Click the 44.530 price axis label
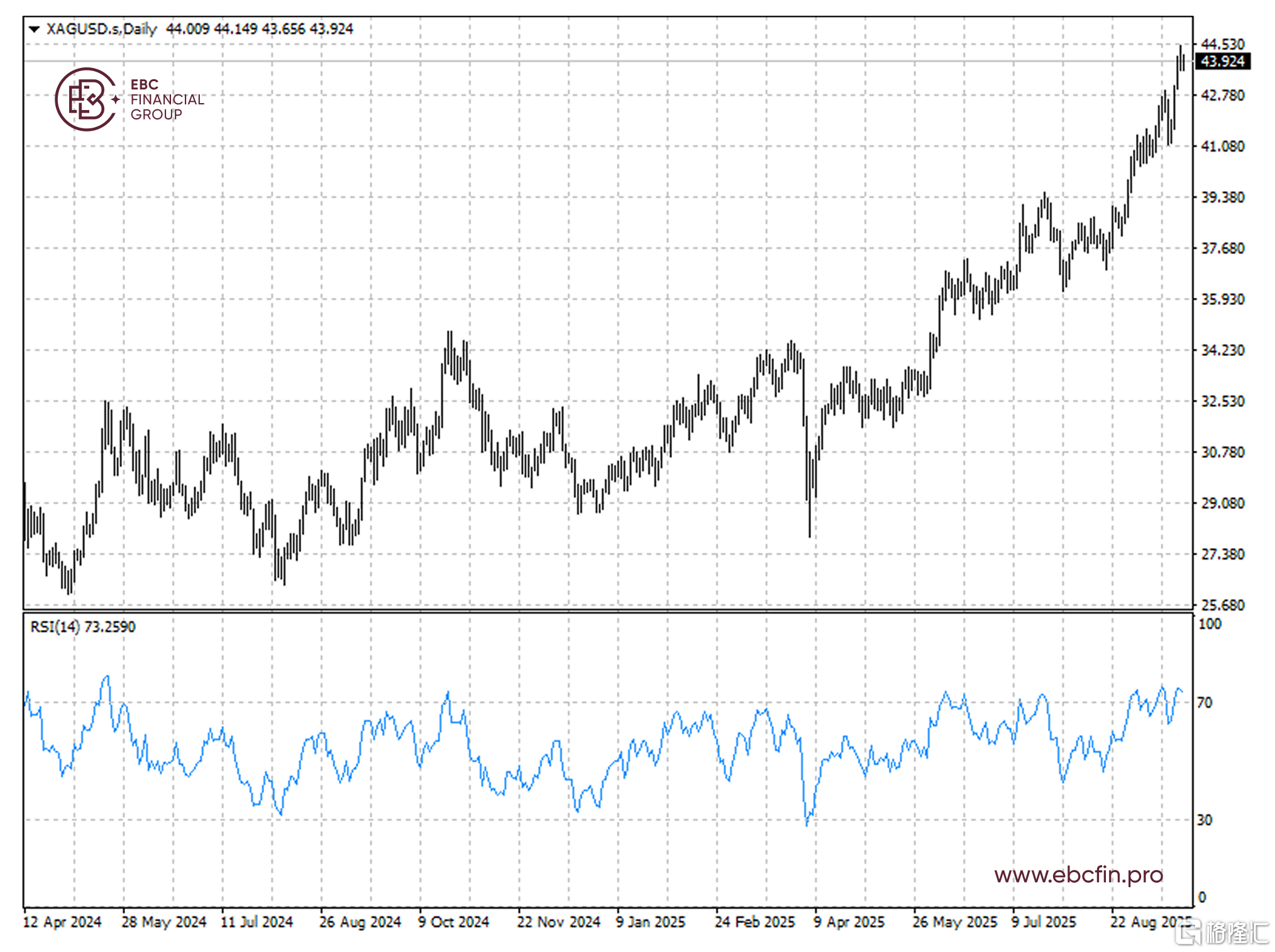This screenshot has height=952, width=1275. [x=1222, y=44]
